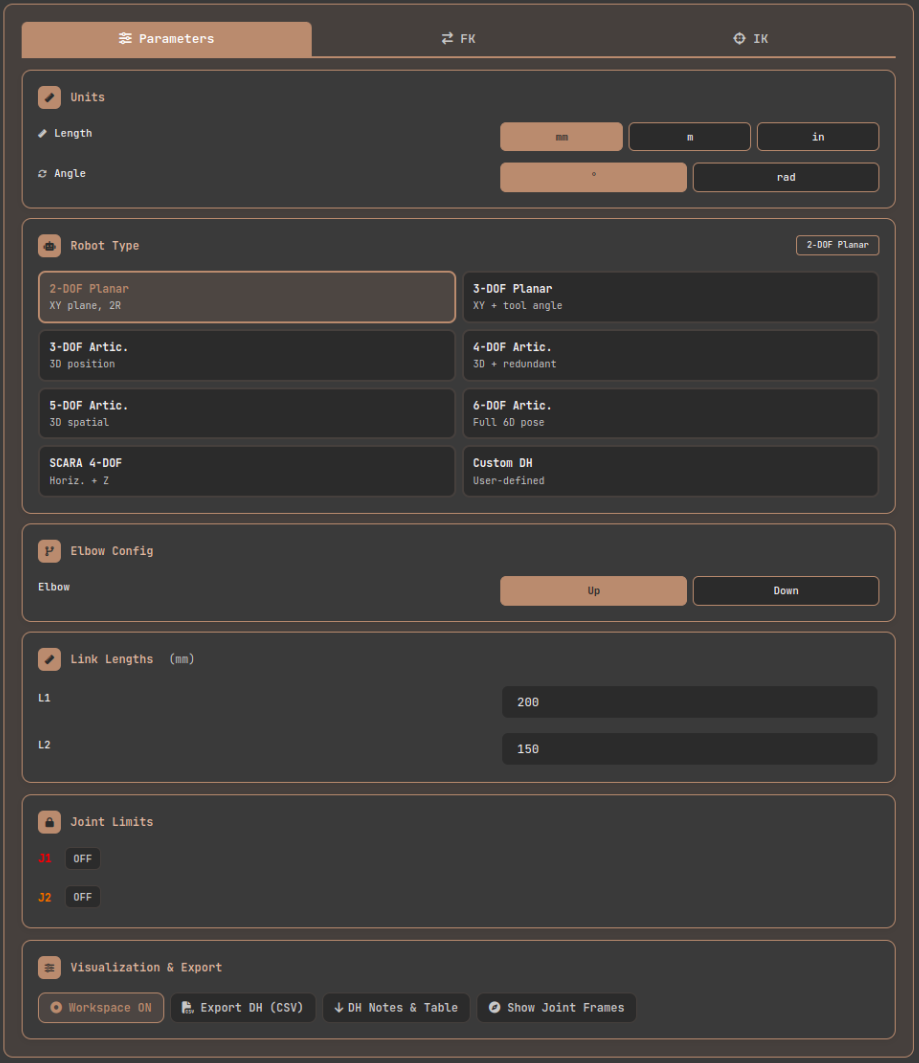Click the elbow icon beside Elbow Config
The image size is (919, 1063).
click(49, 551)
